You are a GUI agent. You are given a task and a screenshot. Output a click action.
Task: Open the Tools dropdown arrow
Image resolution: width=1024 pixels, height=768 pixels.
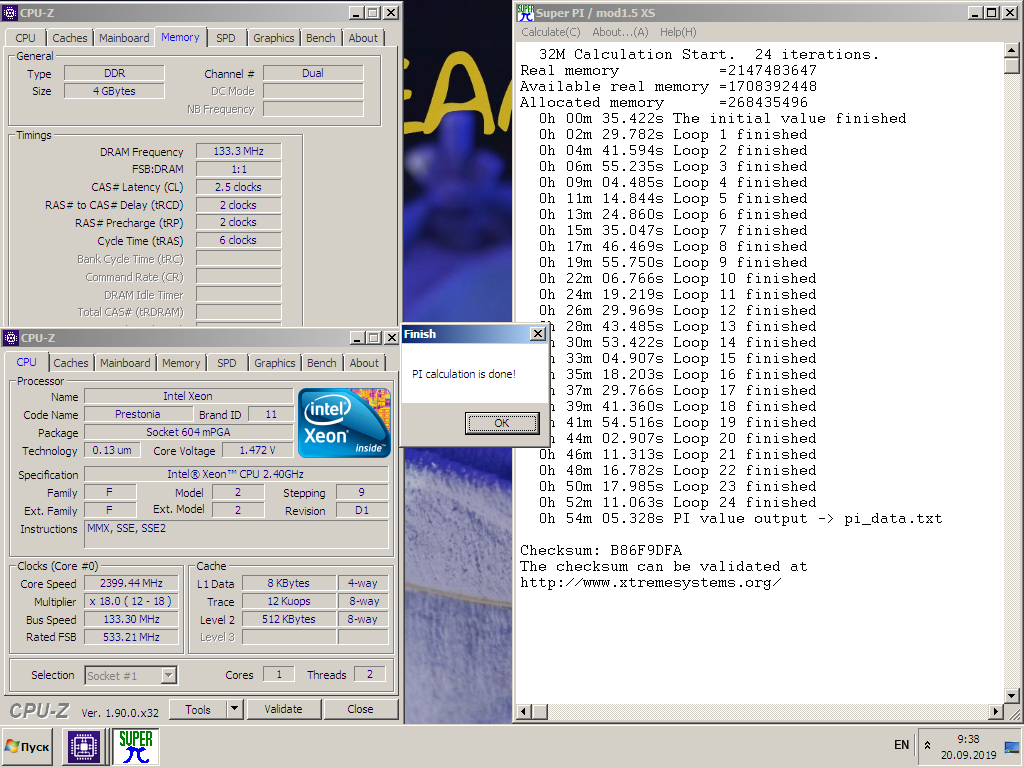click(234, 709)
